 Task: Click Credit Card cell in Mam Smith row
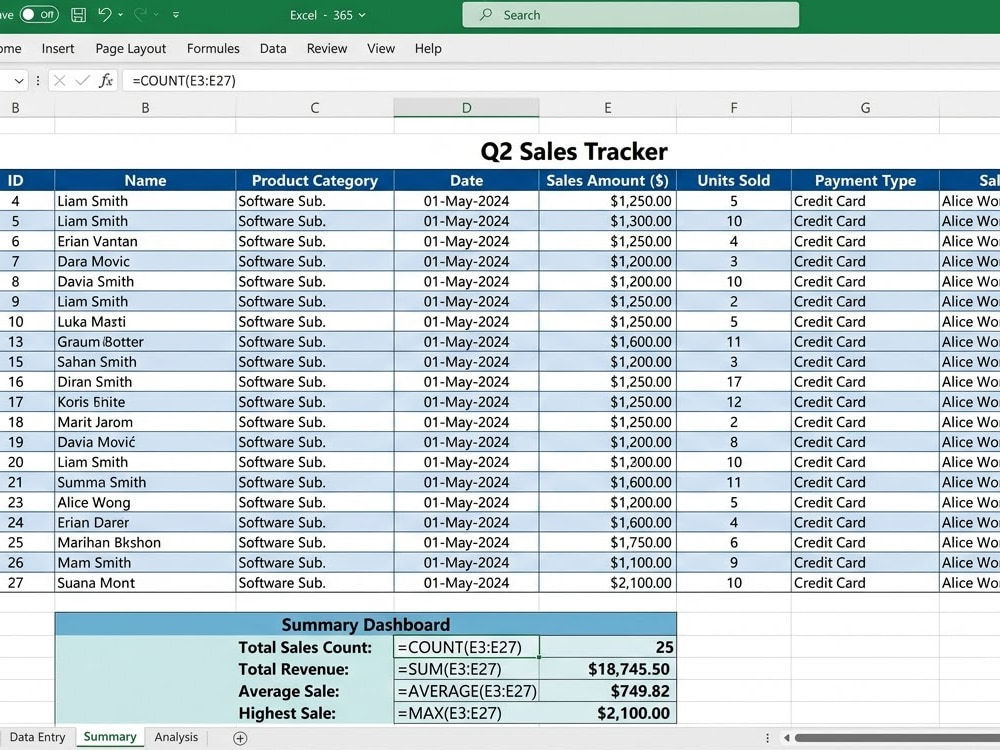865,562
